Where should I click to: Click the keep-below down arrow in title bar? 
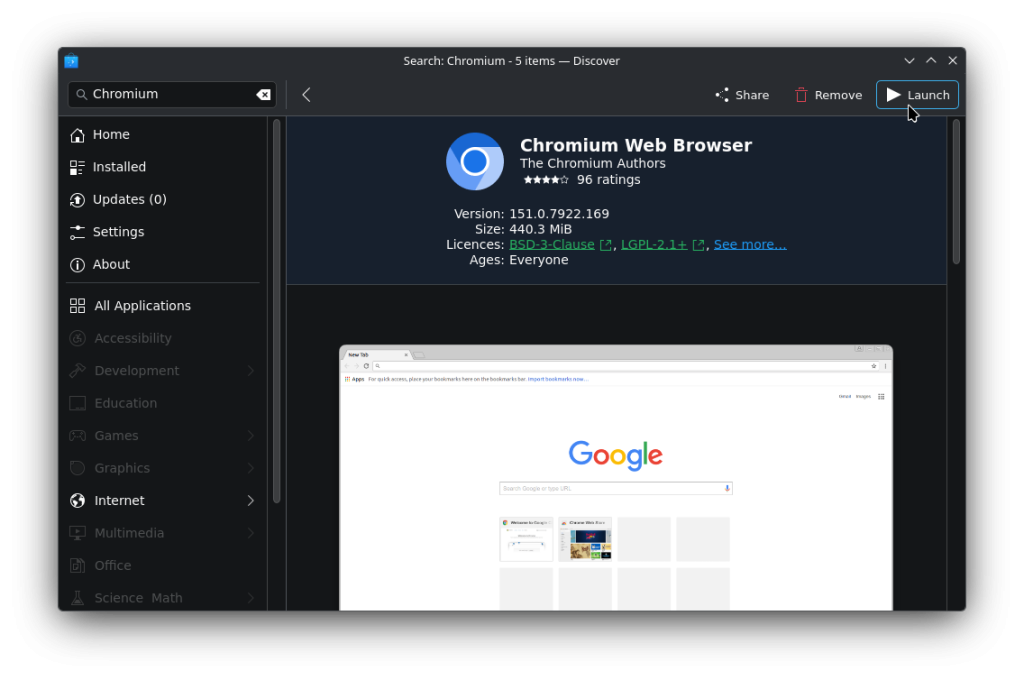coord(909,61)
